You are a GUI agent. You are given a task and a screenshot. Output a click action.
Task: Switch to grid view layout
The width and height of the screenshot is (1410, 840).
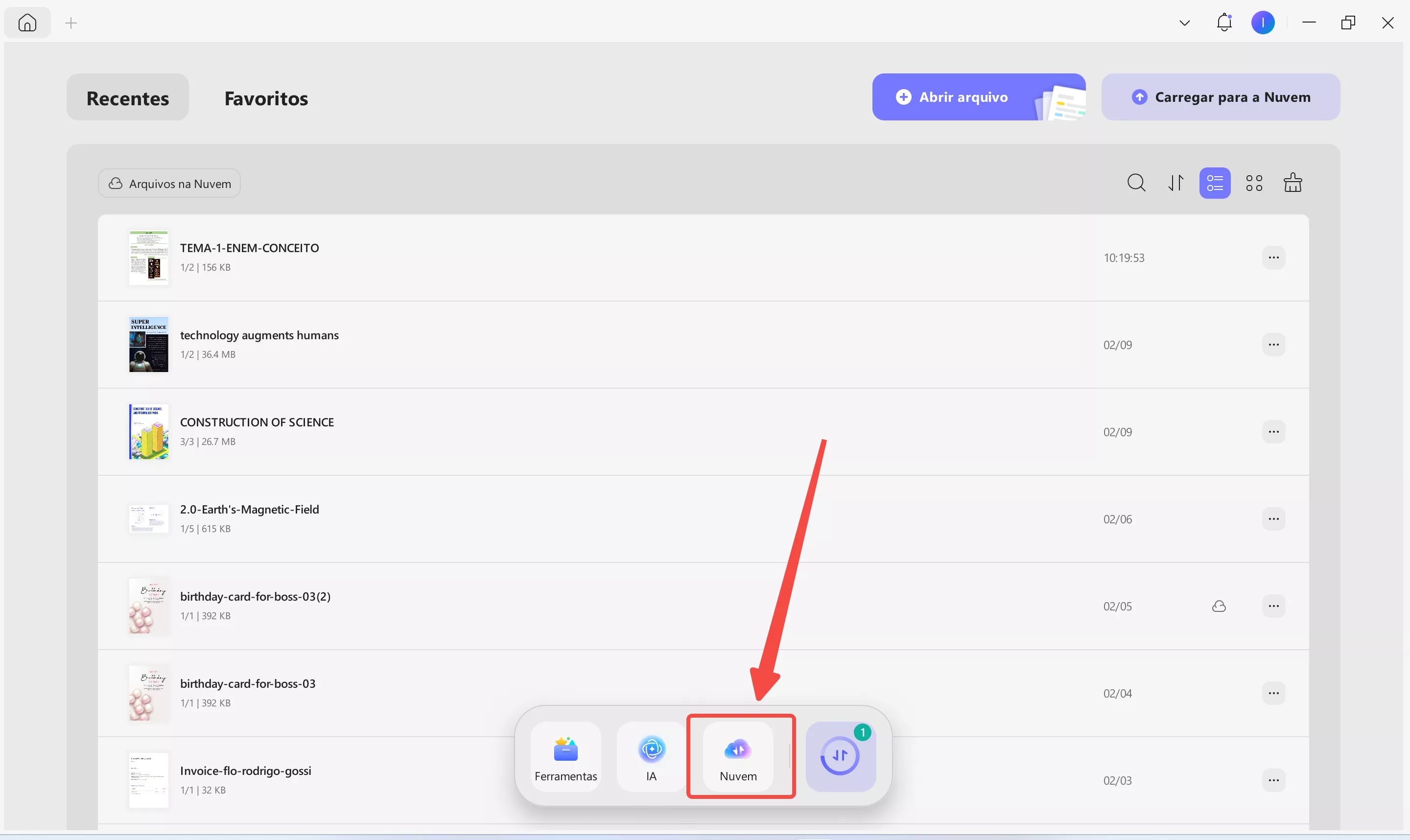[x=1254, y=183]
